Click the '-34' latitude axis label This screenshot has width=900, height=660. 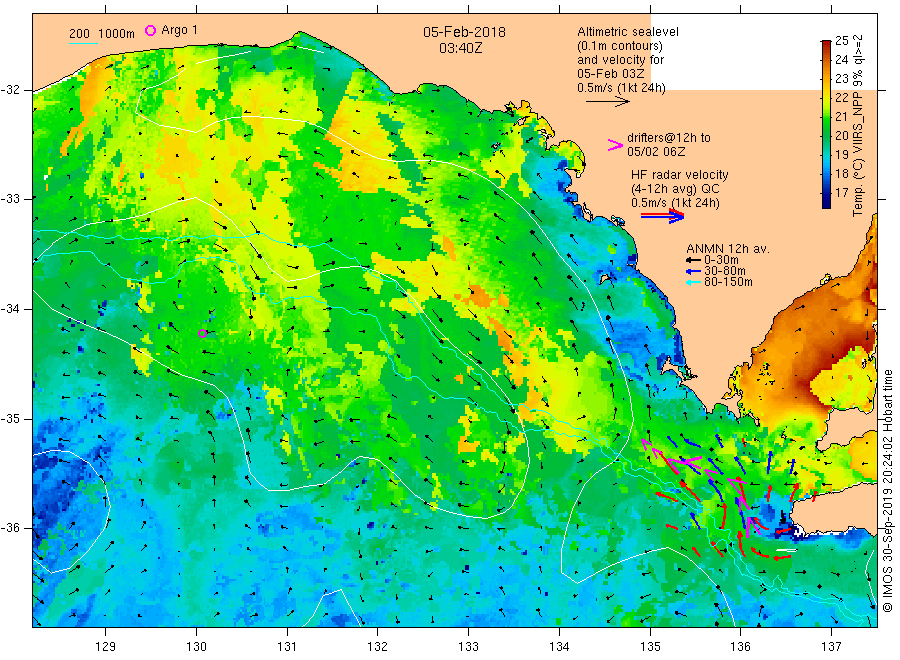click(11, 309)
